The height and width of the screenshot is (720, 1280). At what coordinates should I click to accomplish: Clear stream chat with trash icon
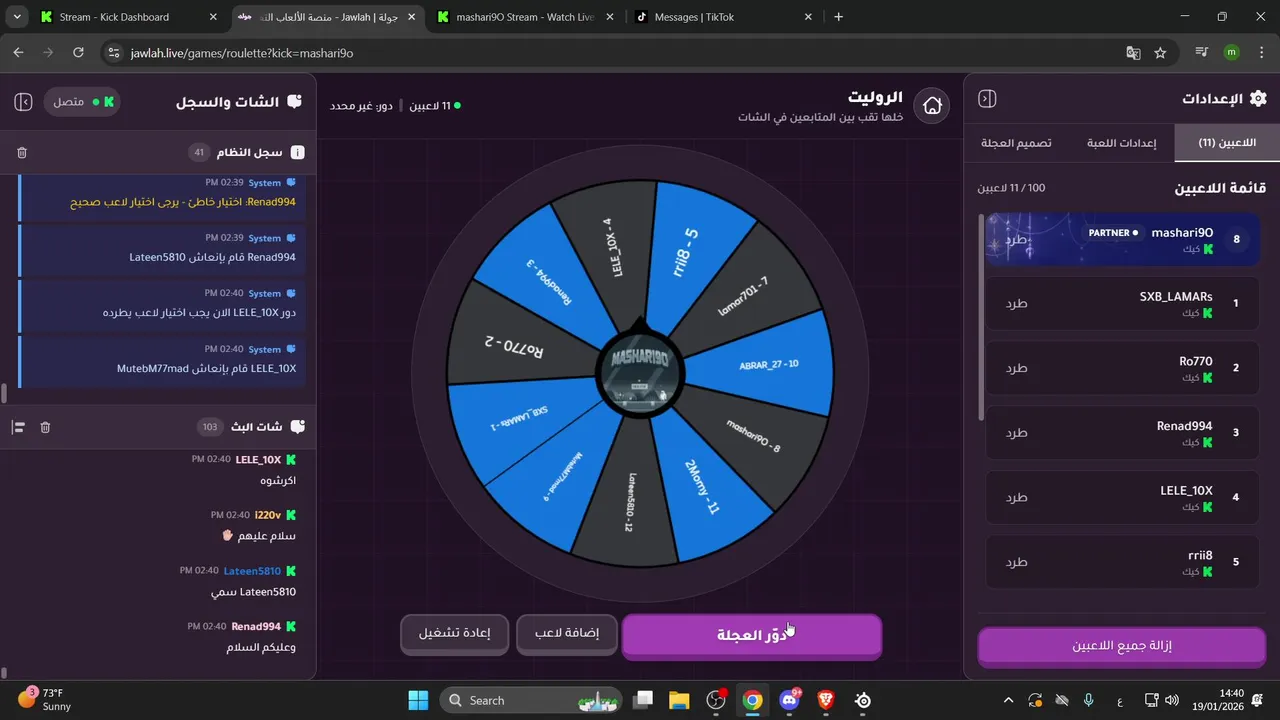[45, 427]
